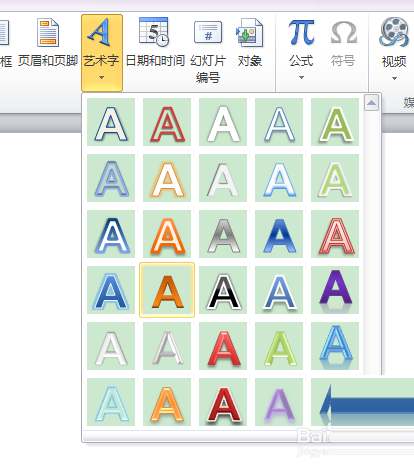Choose blue fill light-blue outline WordArt

pos(111,290)
